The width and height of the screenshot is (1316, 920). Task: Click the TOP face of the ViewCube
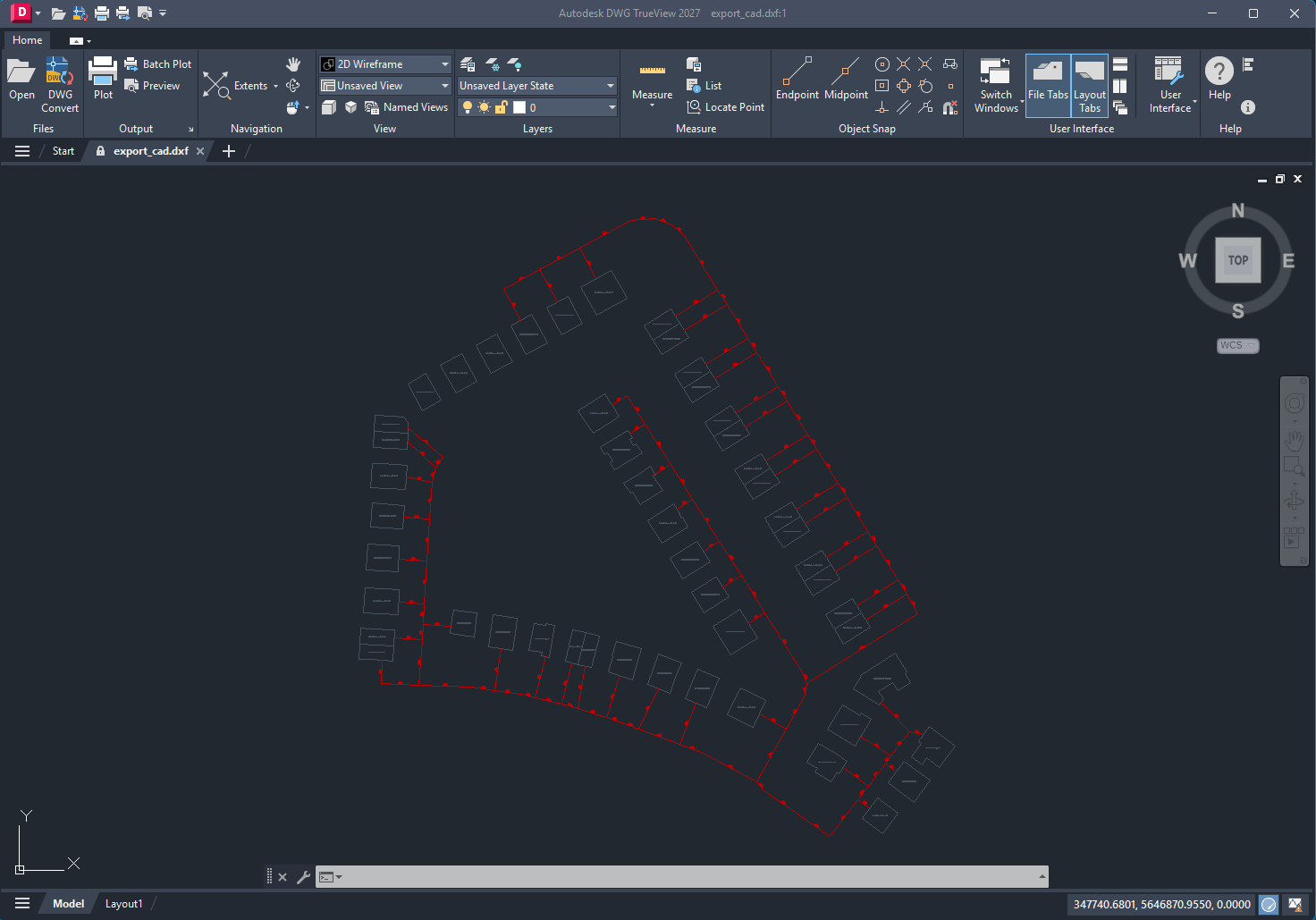(x=1238, y=260)
